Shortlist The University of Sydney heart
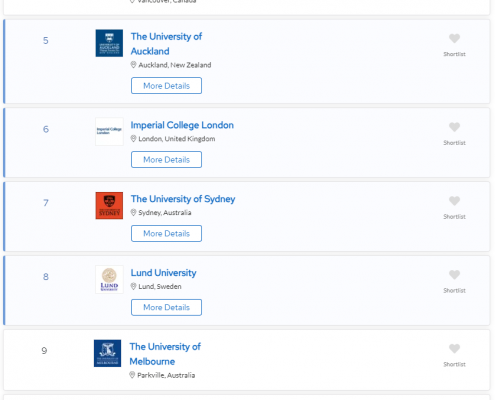The image size is (495, 400). pos(454,201)
